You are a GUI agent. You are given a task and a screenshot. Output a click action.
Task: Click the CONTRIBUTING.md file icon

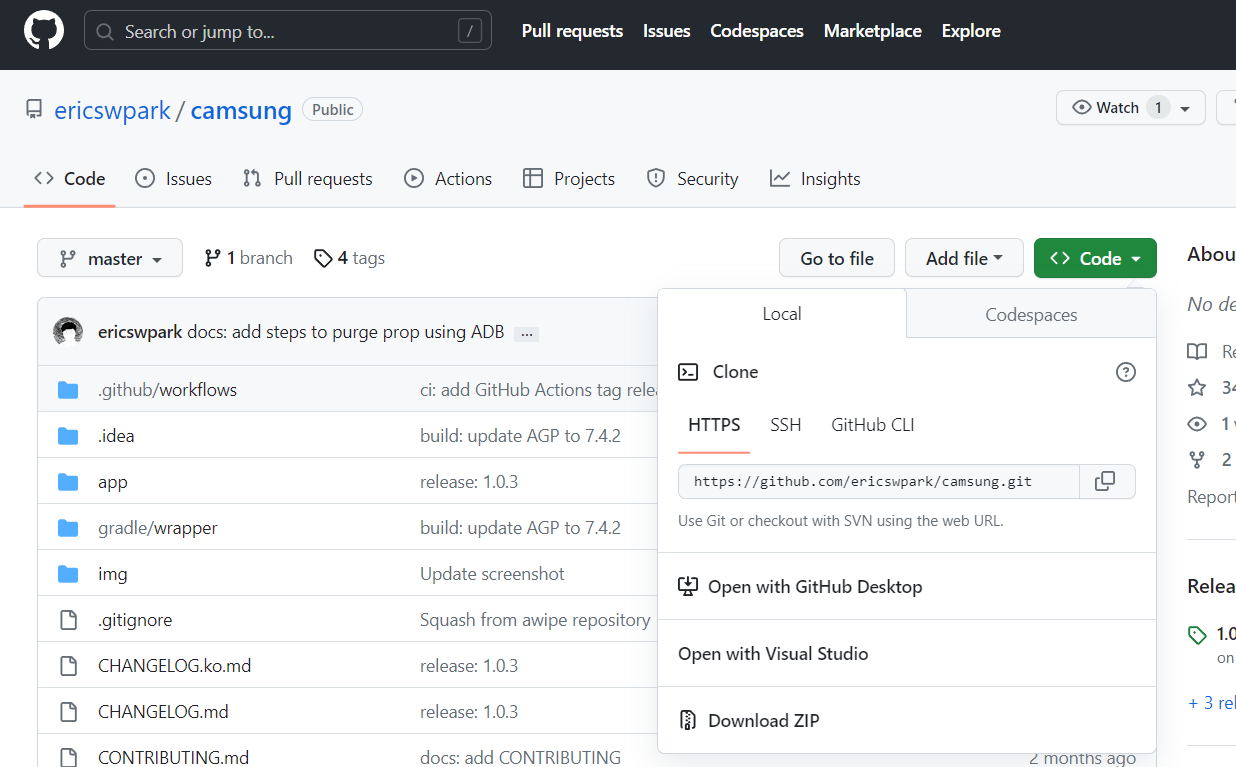[x=68, y=758]
